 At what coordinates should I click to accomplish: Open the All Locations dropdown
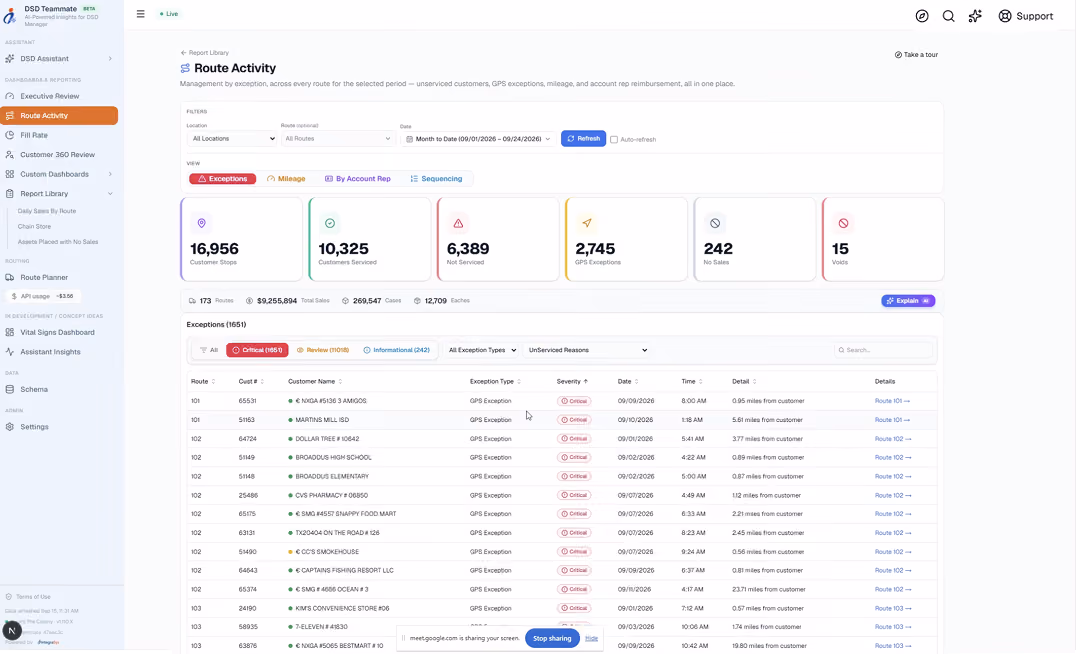pyautogui.click(x=232, y=139)
